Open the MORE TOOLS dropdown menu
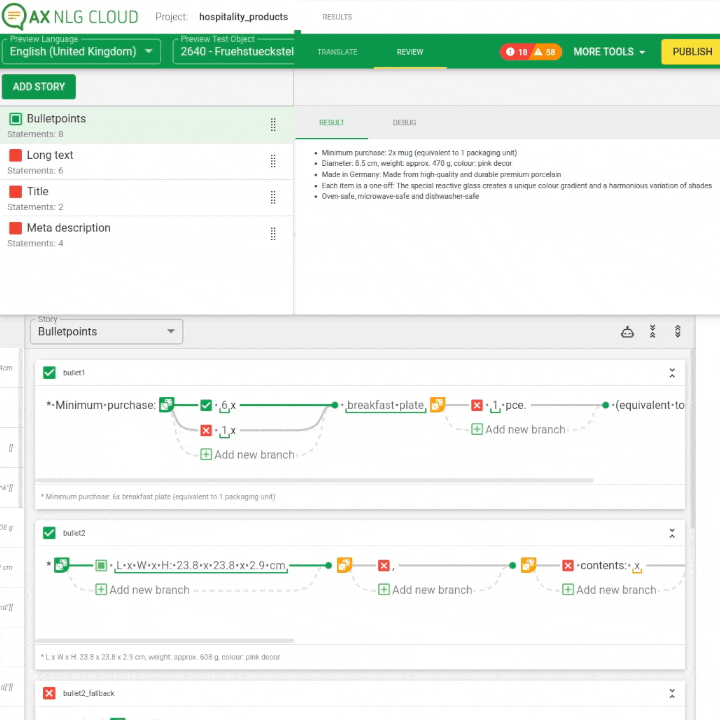Screen dimensions: 720x720 coord(609,52)
